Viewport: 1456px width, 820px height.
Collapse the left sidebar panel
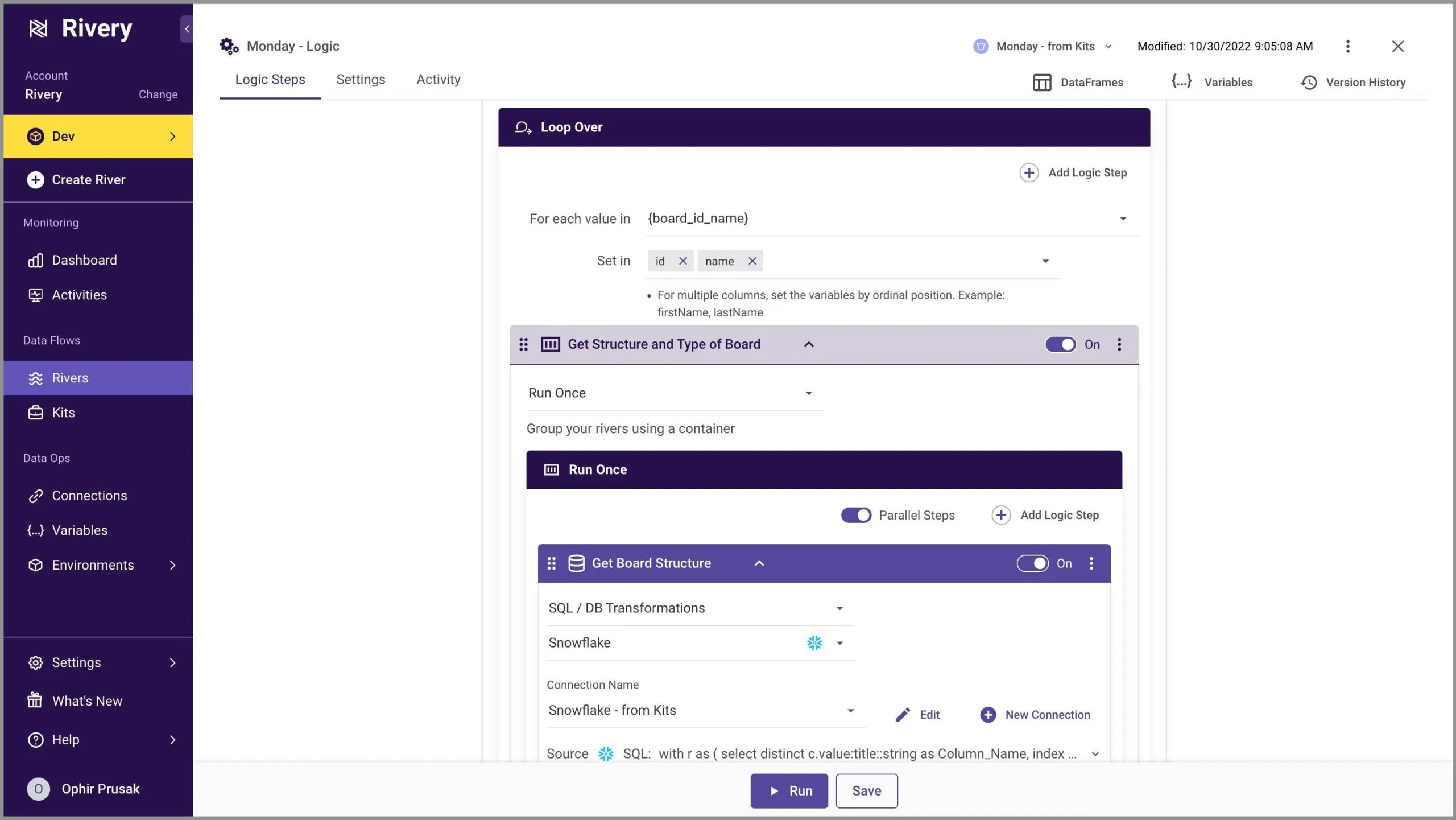187,29
